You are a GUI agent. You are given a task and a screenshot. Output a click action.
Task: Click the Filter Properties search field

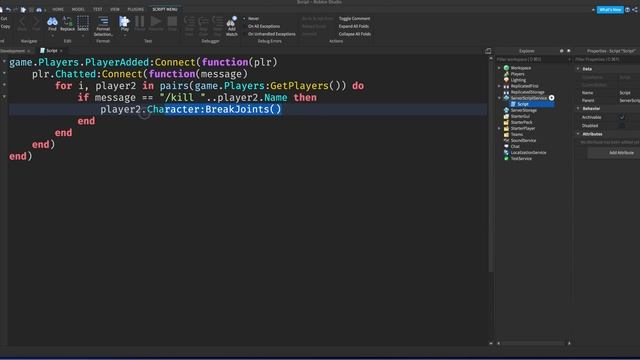click(607, 59)
